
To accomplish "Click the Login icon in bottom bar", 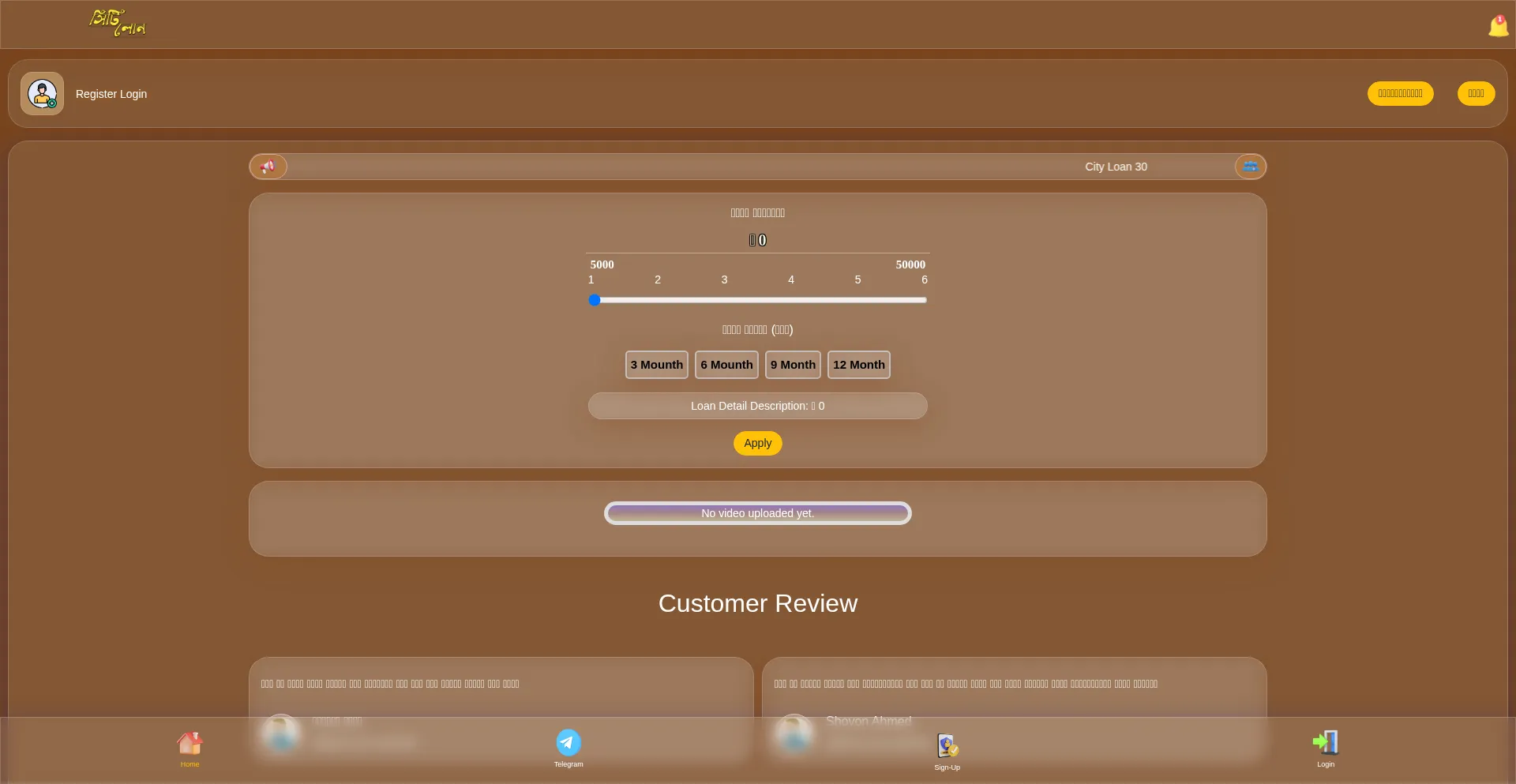I will pyautogui.click(x=1325, y=748).
